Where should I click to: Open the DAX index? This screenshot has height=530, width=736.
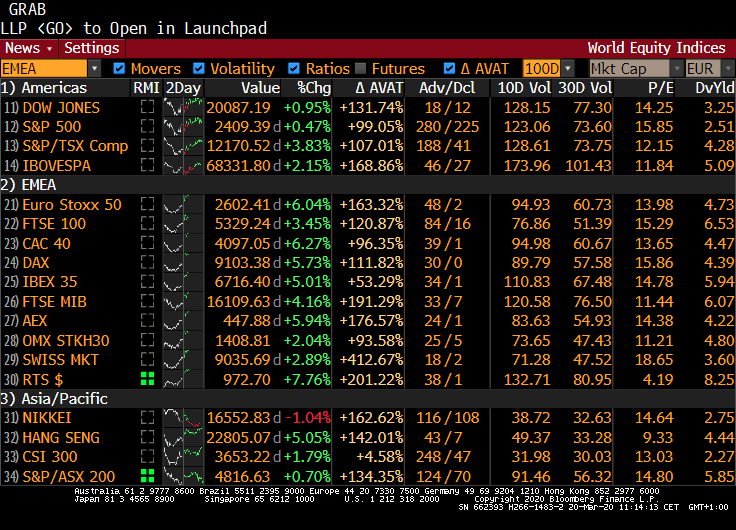coord(36,262)
